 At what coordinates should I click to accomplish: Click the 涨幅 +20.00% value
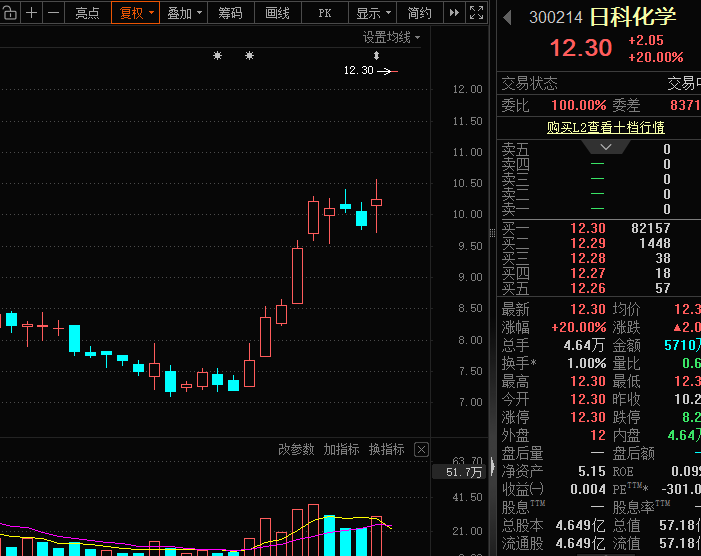pyautogui.click(x=579, y=327)
